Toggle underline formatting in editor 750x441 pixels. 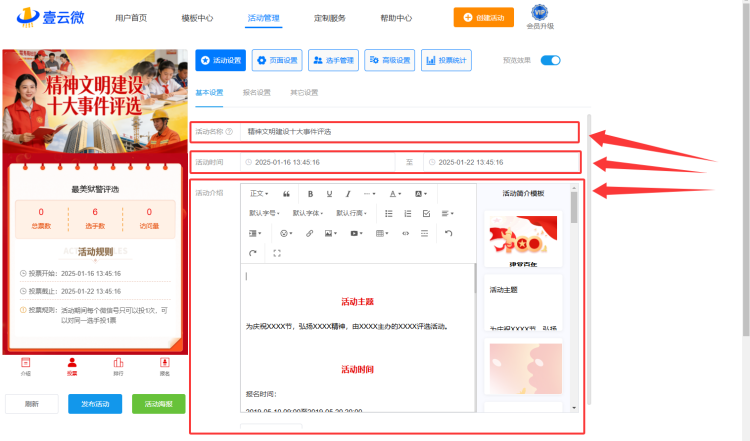pyautogui.click(x=329, y=194)
